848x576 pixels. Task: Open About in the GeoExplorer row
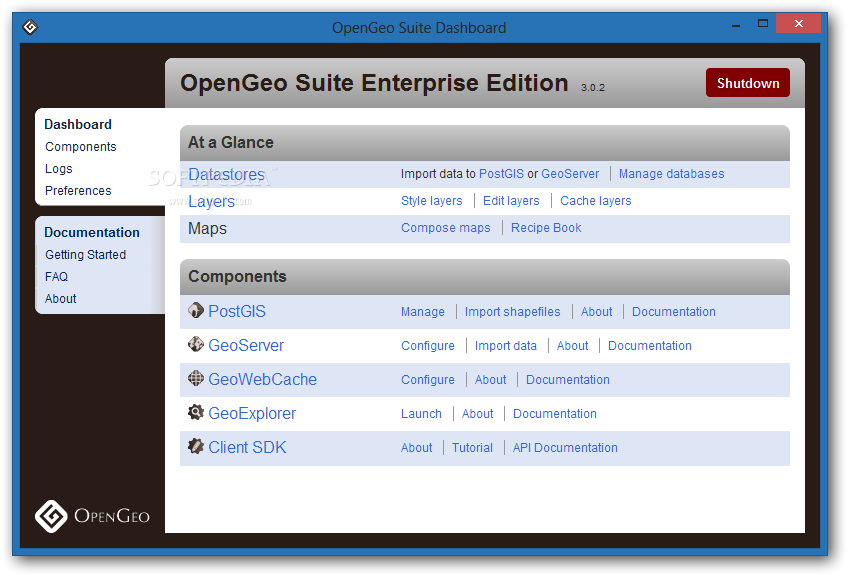coord(478,414)
